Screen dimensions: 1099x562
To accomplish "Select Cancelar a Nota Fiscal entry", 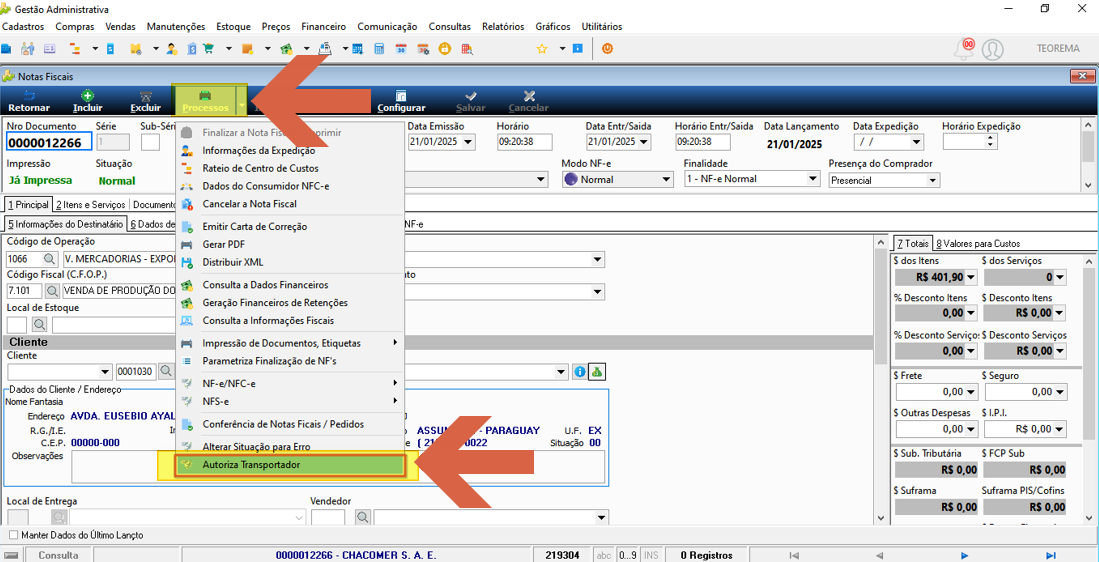I will 290,204.
